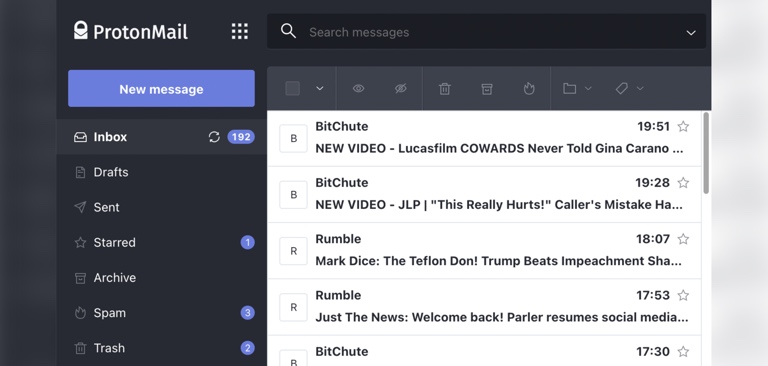
Task: Open the Drafts folder
Action: point(162,172)
